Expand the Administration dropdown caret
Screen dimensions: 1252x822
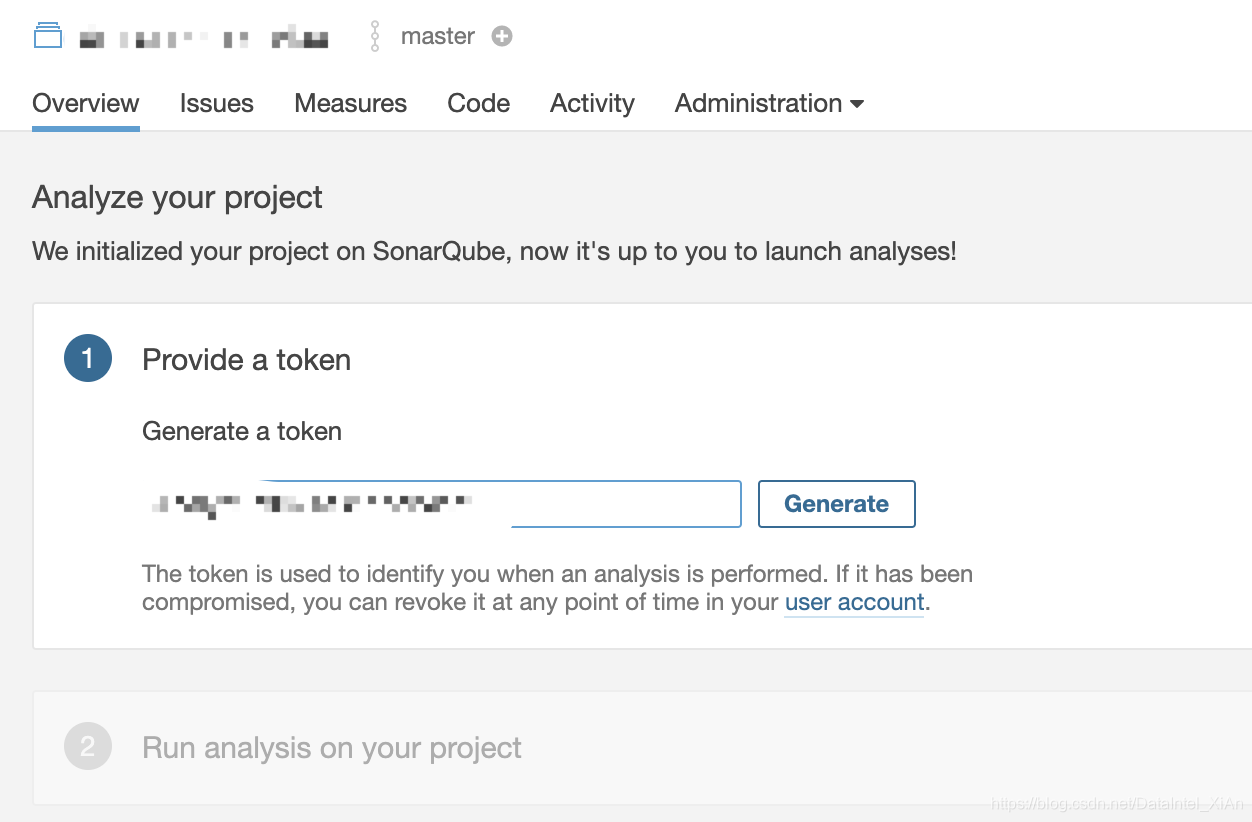point(857,104)
